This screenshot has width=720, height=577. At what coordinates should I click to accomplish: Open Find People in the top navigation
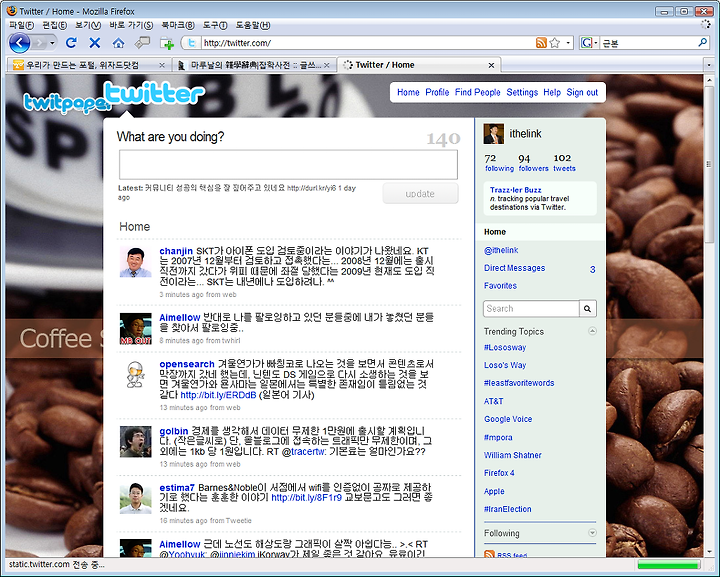[x=478, y=92]
